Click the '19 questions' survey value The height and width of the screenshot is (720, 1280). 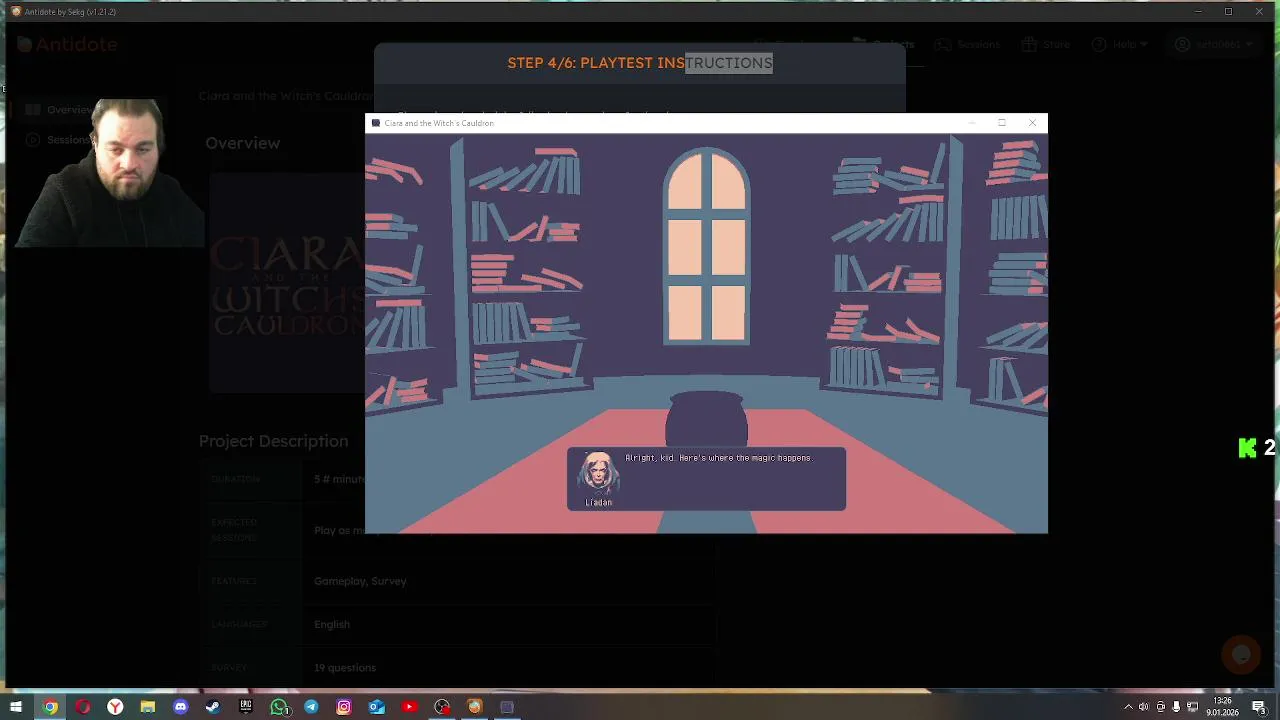tap(345, 667)
